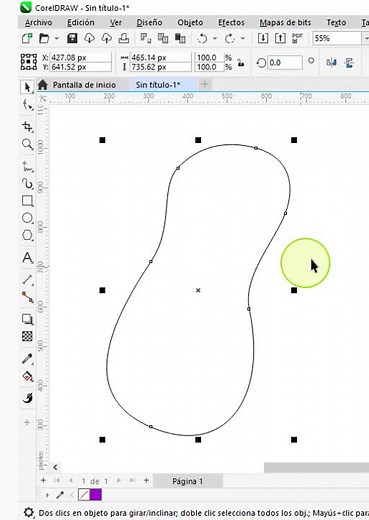
Task: Undo the last action
Action: [202, 39]
